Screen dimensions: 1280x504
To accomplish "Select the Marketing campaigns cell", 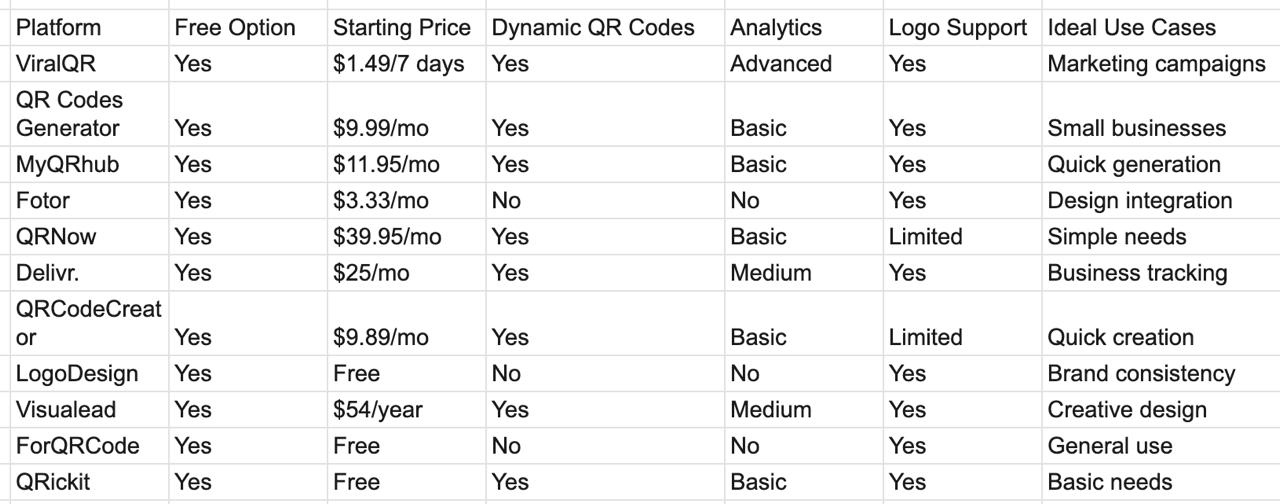I will (1156, 64).
